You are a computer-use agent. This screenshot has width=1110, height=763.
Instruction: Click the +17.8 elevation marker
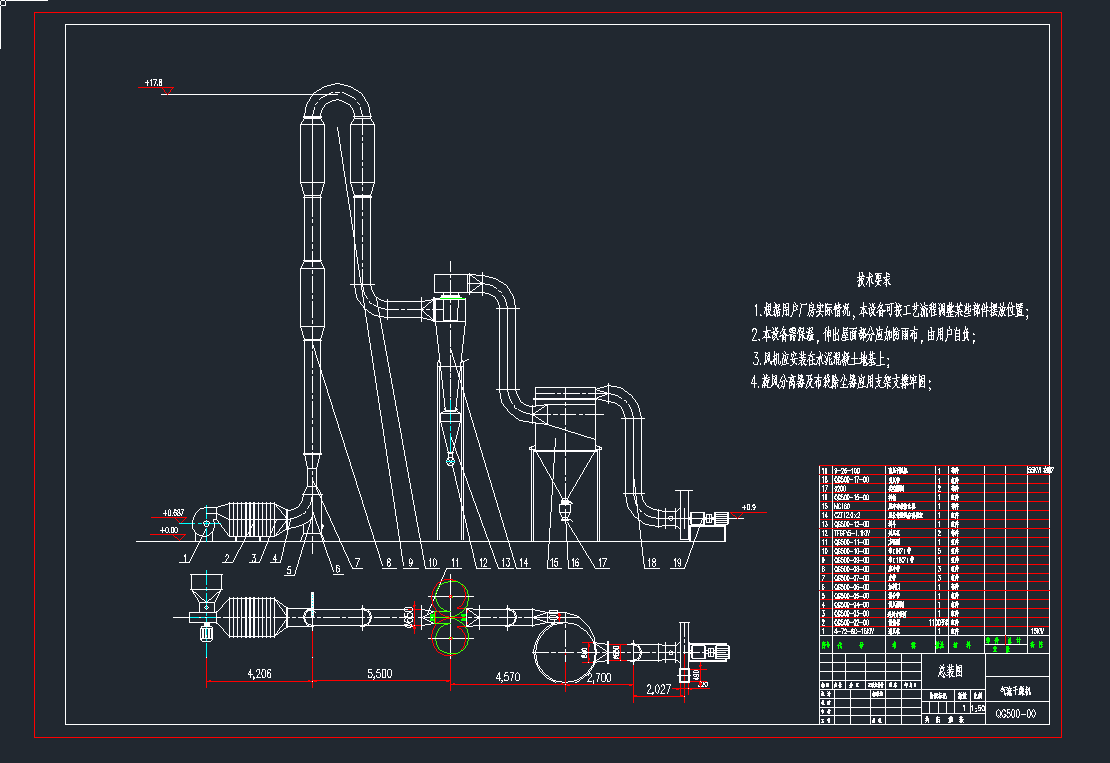click(153, 82)
